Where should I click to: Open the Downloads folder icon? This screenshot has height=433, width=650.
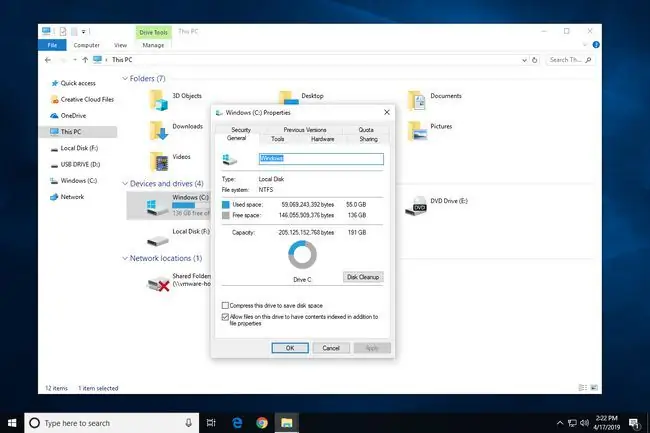tap(158, 131)
